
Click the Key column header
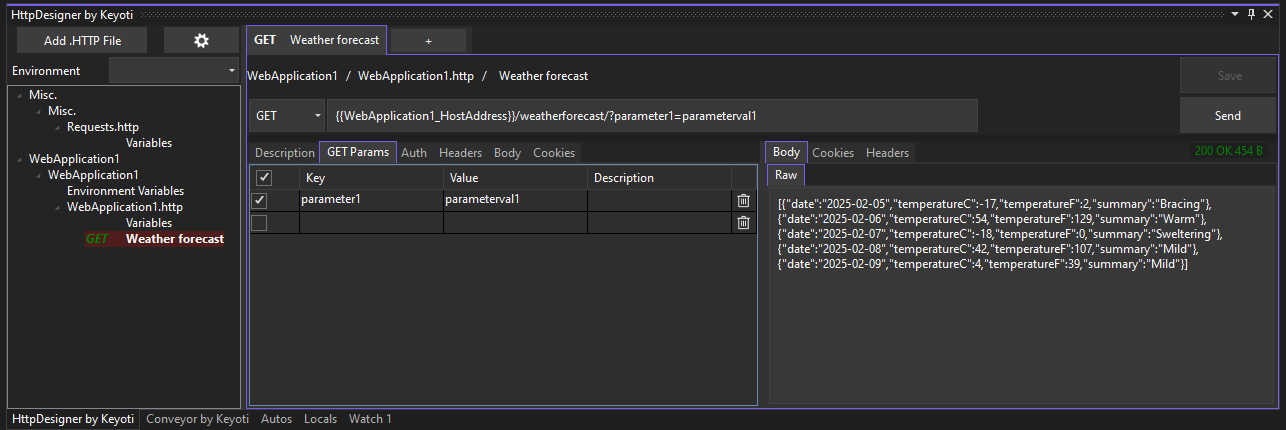(372, 178)
